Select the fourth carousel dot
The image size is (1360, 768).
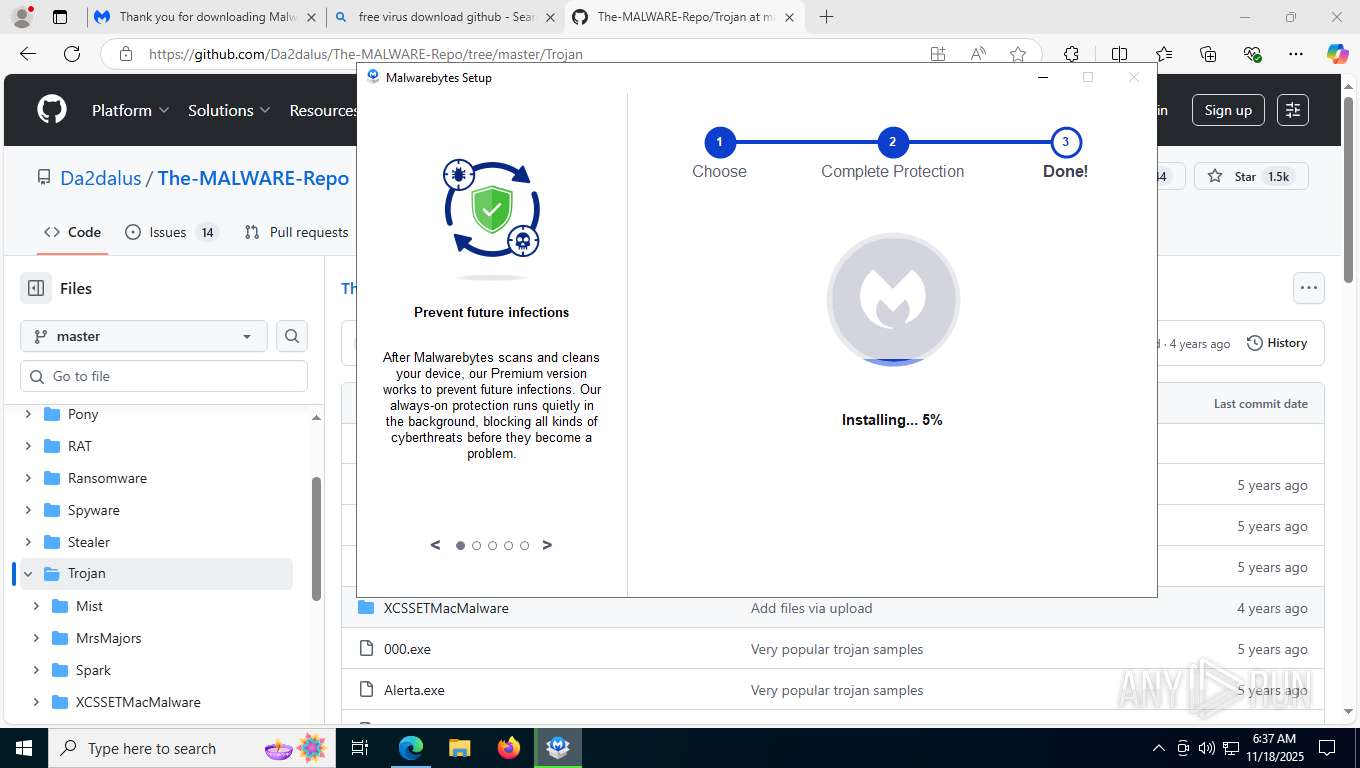click(x=508, y=546)
